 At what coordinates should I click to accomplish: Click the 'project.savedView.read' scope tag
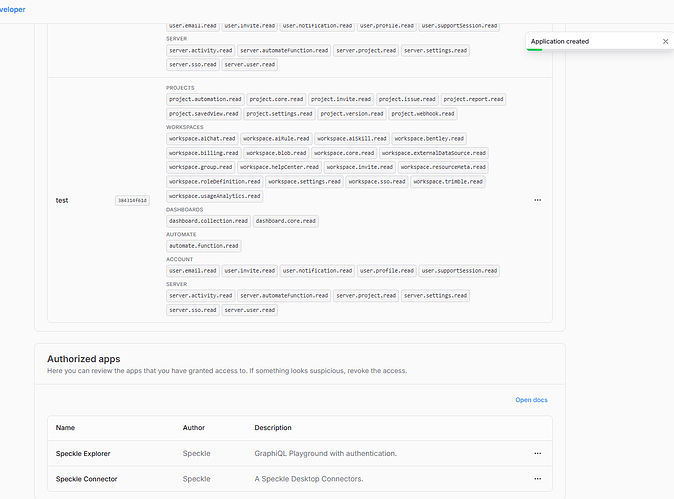point(204,114)
